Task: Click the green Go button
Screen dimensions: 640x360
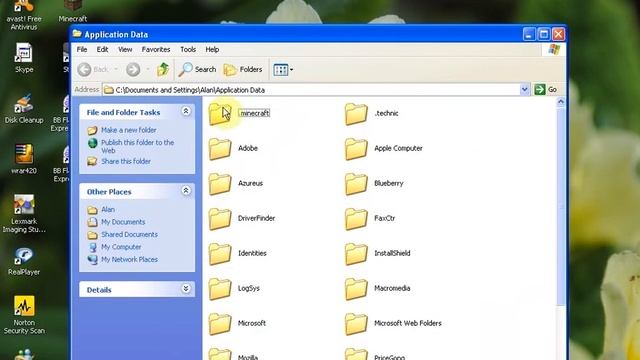Action: point(546,89)
